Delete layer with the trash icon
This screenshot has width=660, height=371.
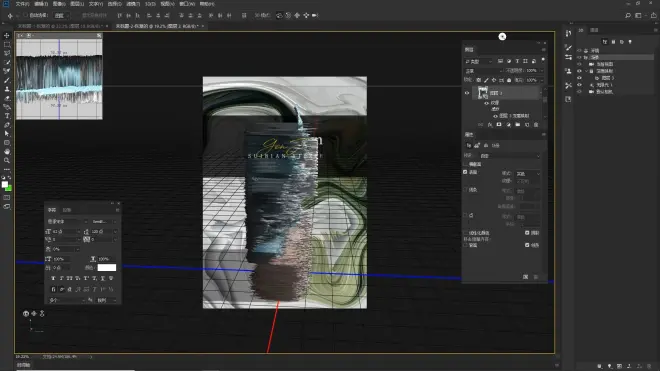[x=536, y=125]
